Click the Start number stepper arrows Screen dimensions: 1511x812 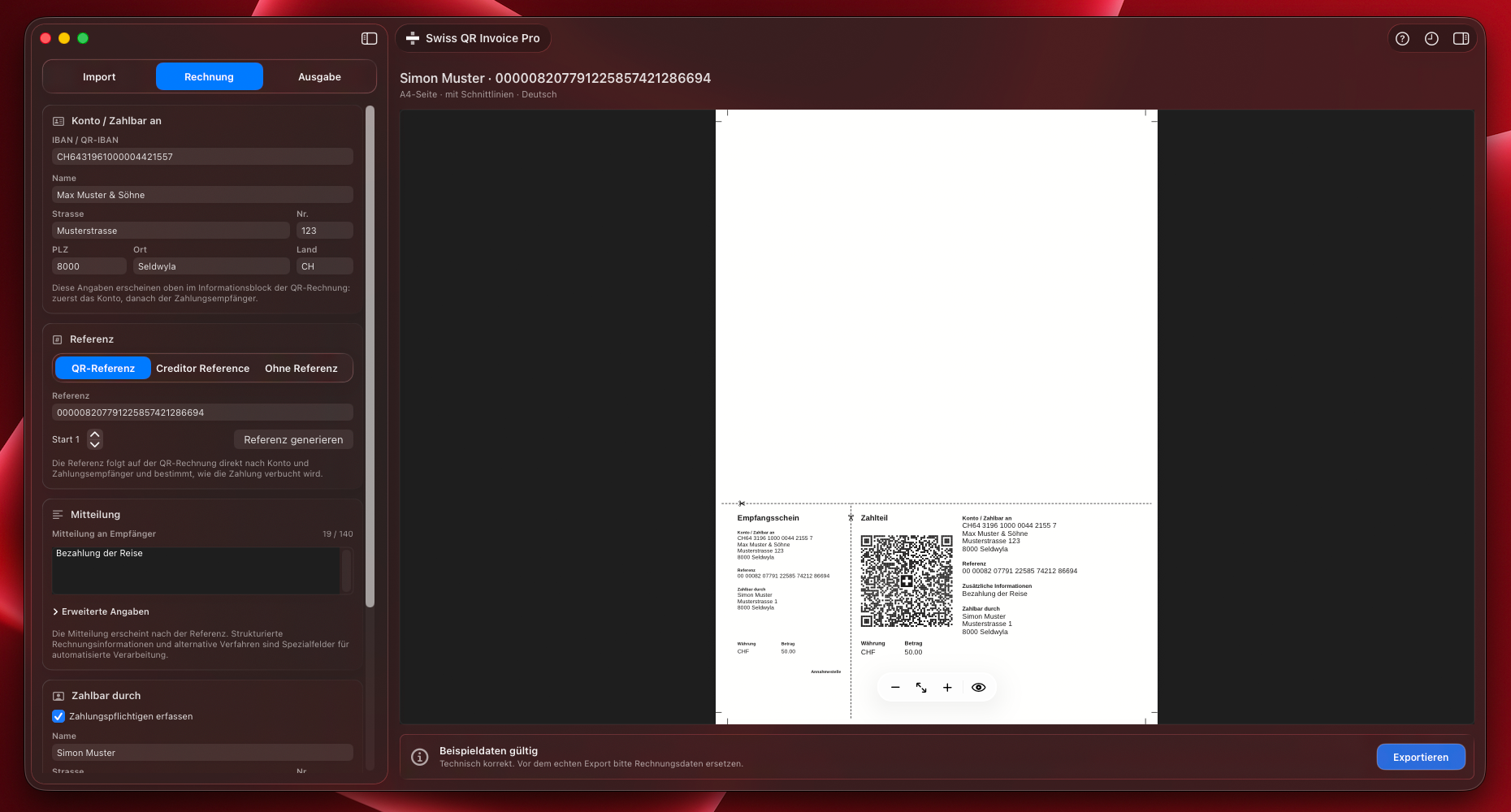pyautogui.click(x=95, y=439)
